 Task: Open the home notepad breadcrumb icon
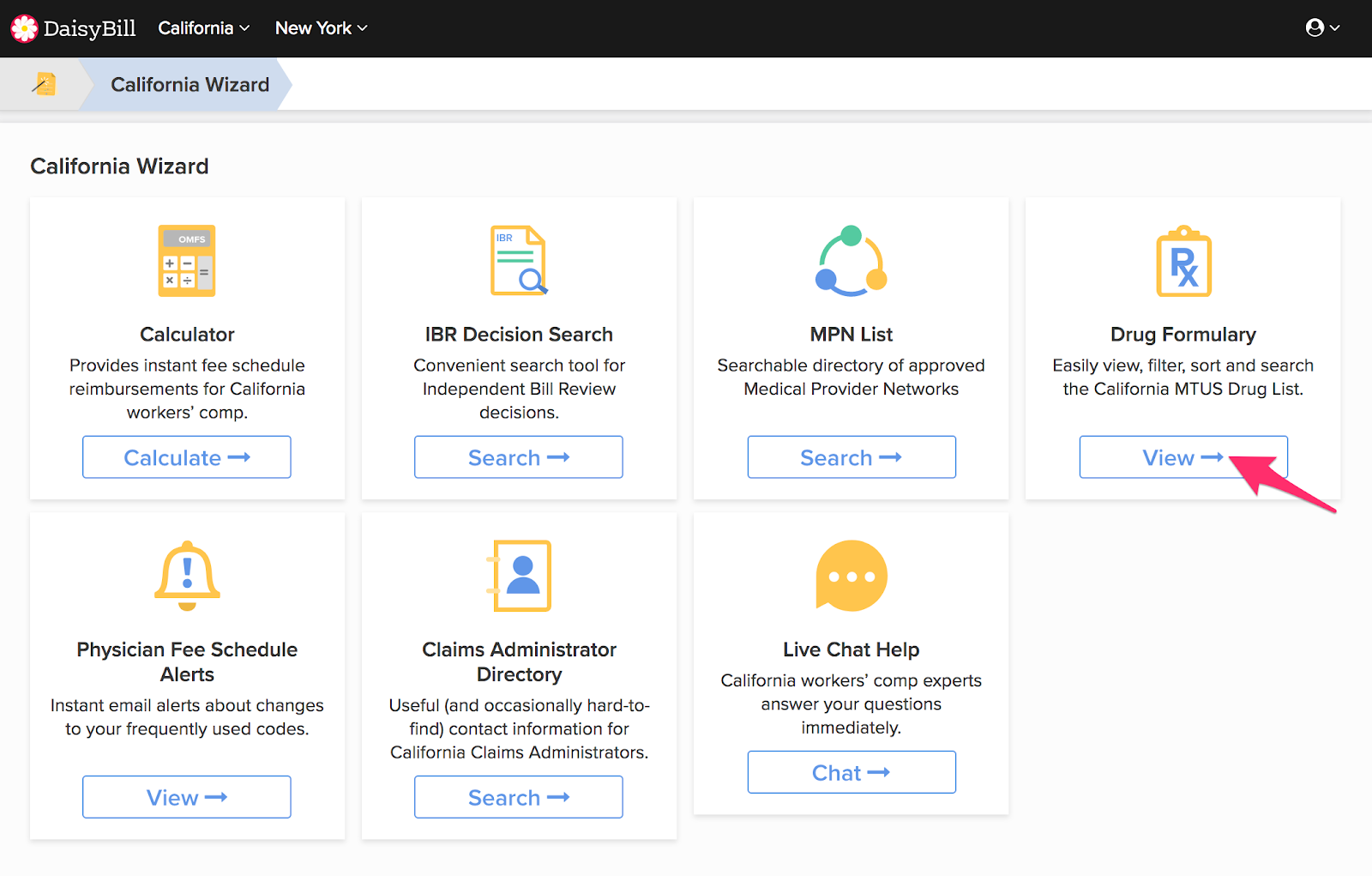coord(44,84)
